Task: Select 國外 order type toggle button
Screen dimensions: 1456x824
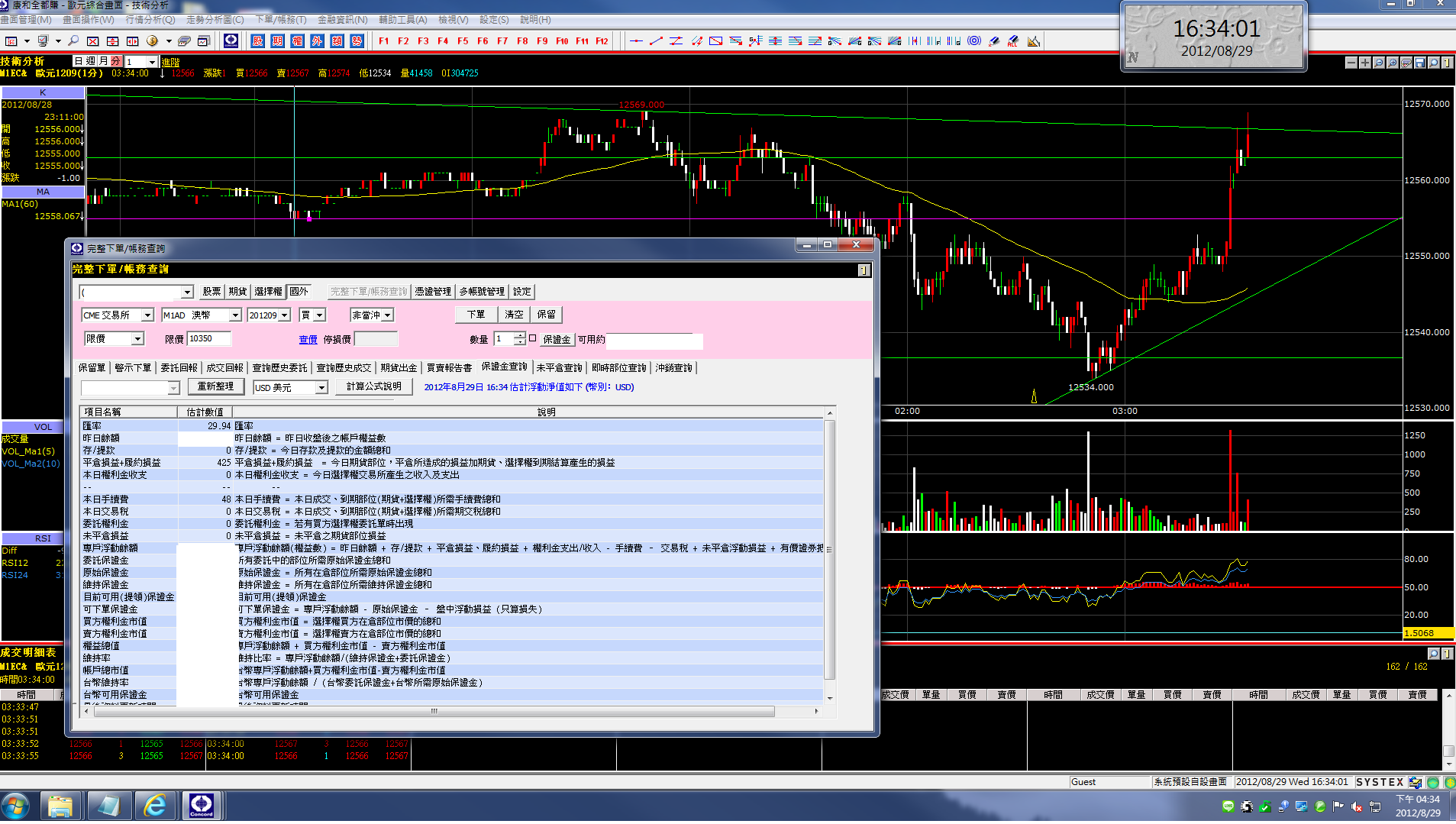Action: (x=299, y=292)
